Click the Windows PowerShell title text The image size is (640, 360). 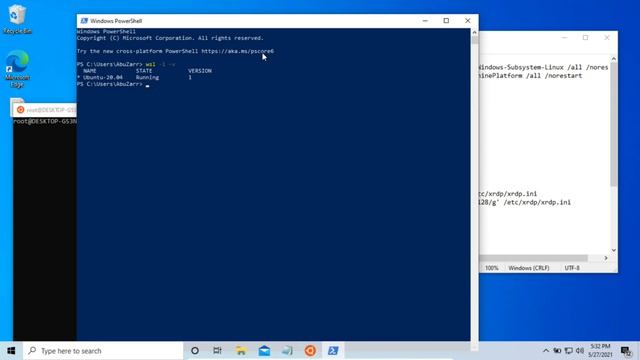(x=116, y=21)
